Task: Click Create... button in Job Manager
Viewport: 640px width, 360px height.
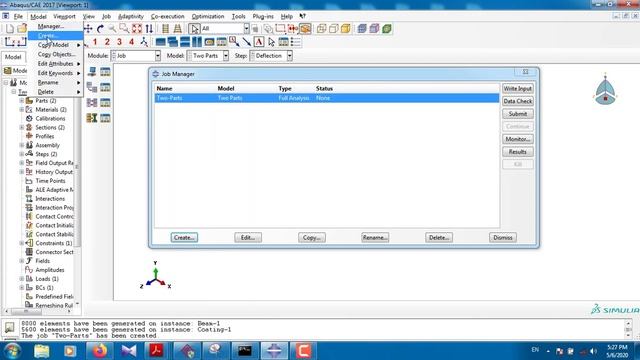Action: 184,238
